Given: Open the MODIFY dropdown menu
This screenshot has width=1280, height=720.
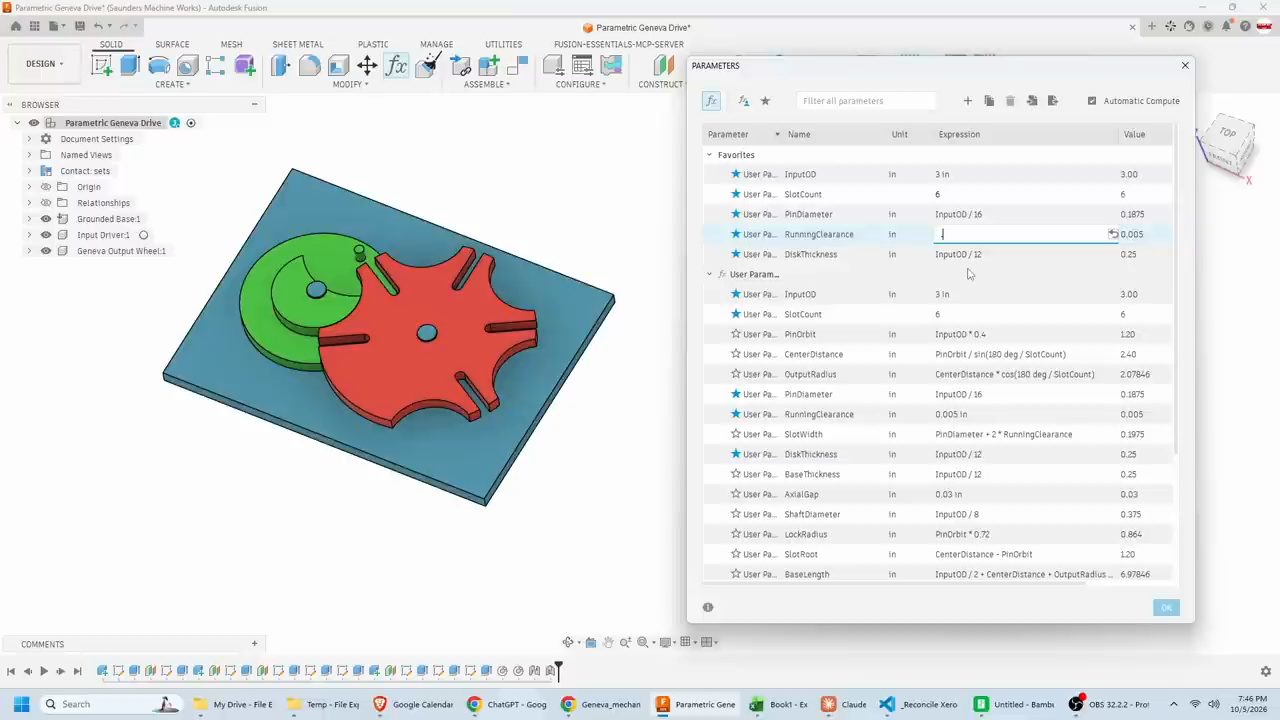Looking at the screenshot, I should [350, 84].
